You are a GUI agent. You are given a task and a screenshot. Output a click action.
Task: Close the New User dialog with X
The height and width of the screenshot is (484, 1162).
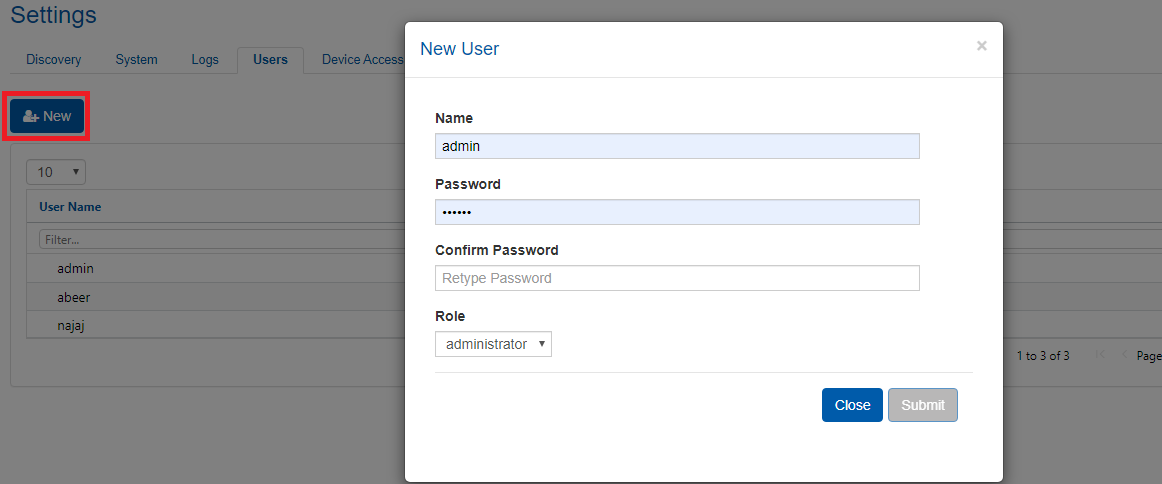click(981, 46)
